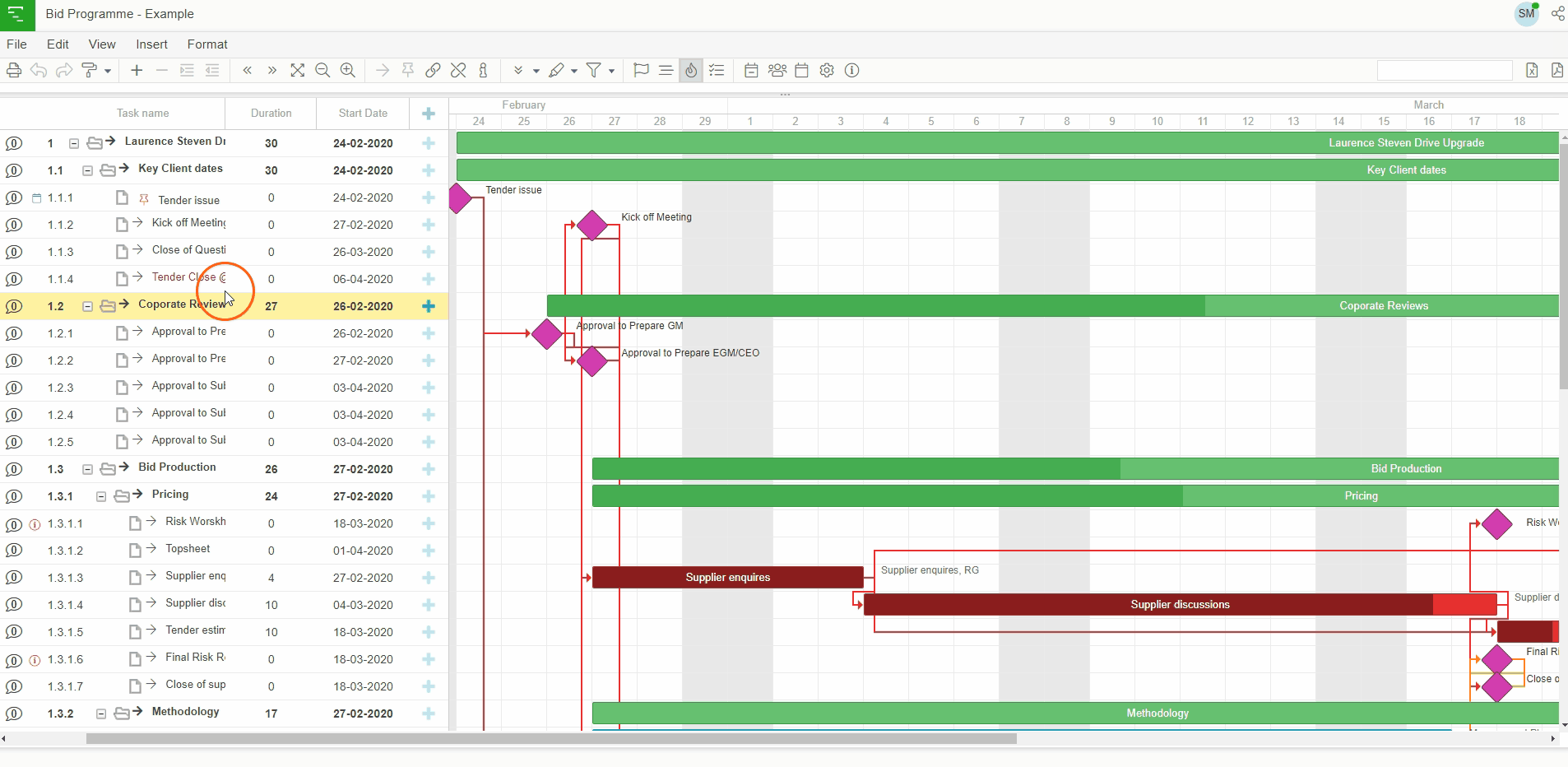This screenshot has height=767, width=1568.
Task: Click the fit-to-screen arrows icon
Action: tap(297, 71)
